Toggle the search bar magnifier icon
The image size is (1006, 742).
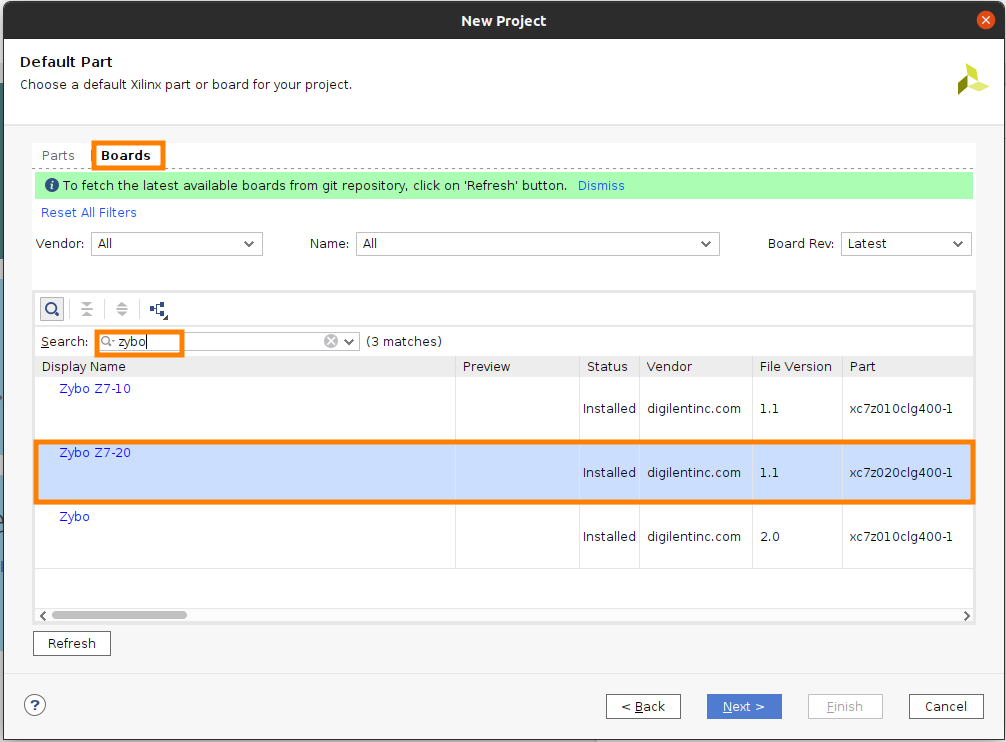(52, 309)
